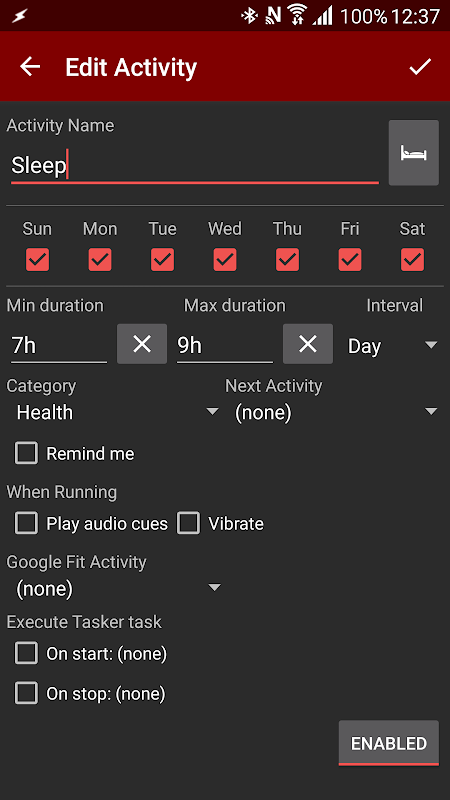
Task: Expand the Next Activity dropdown
Action: tap(335, 412)
